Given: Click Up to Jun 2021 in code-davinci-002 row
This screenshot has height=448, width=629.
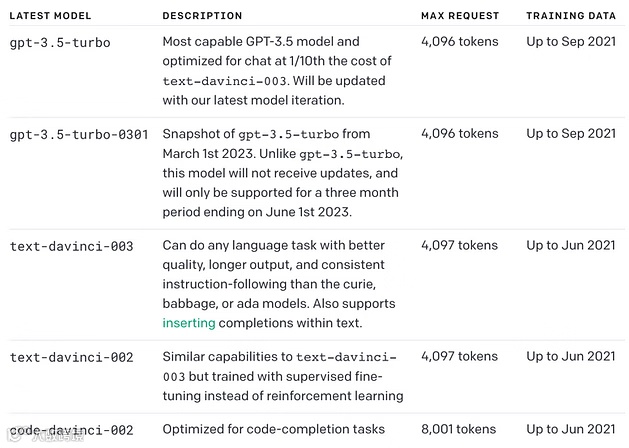Looking at the screenshot, I should [571, 430].
